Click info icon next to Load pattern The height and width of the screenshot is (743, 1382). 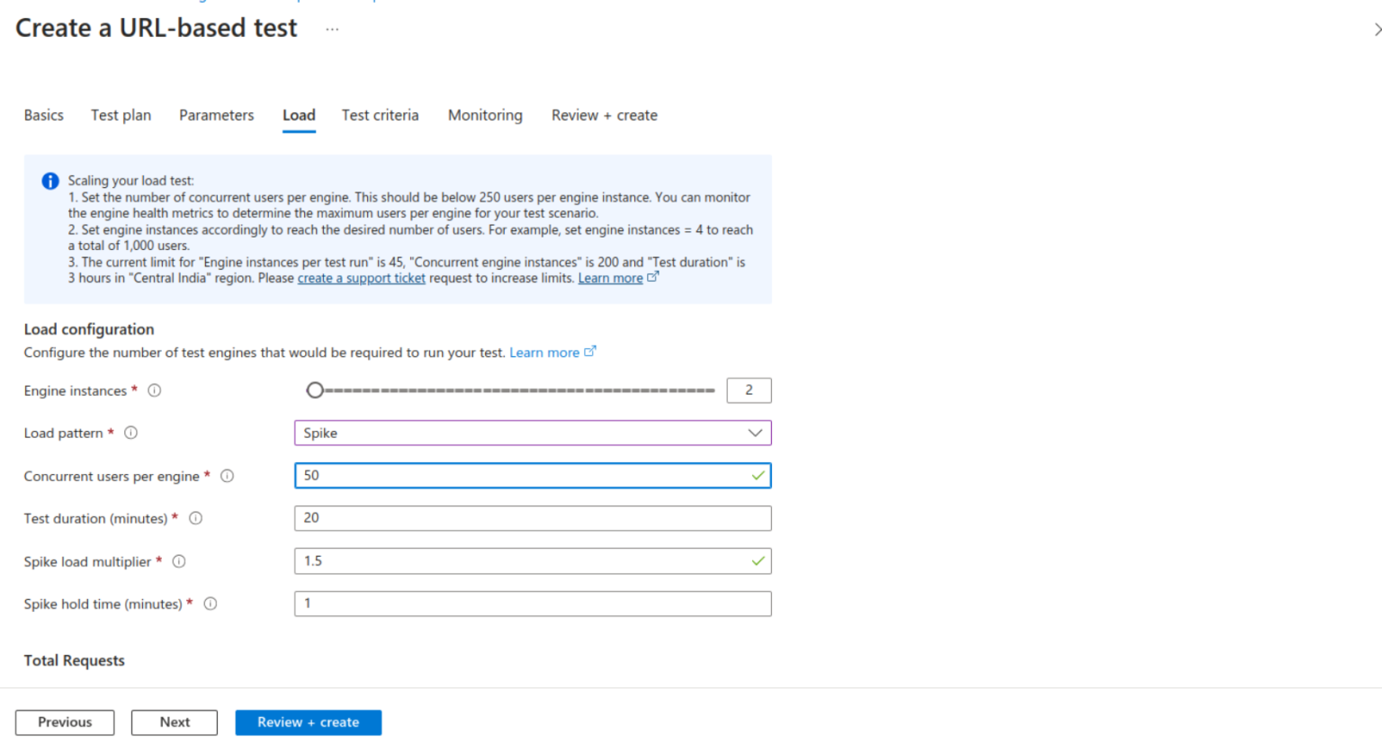point(131,433)
